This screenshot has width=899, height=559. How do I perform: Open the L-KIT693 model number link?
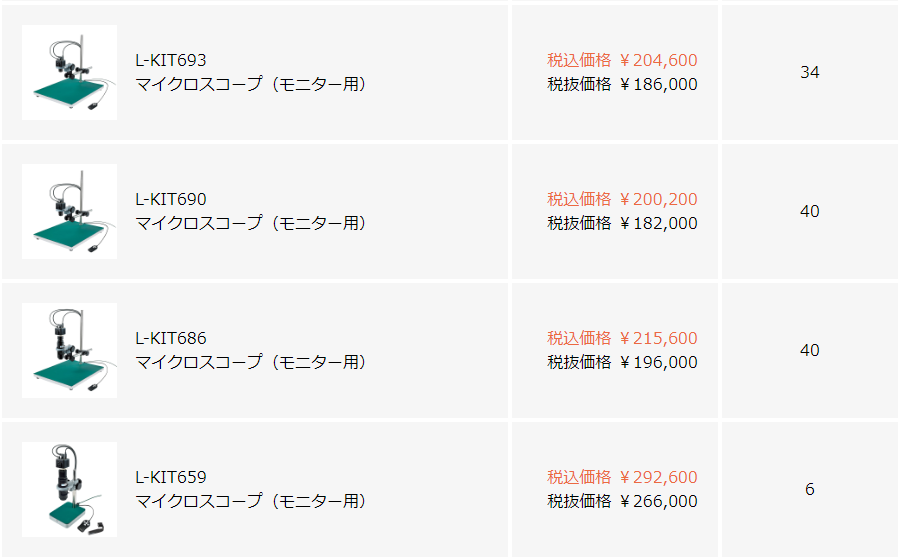[171, 60]
